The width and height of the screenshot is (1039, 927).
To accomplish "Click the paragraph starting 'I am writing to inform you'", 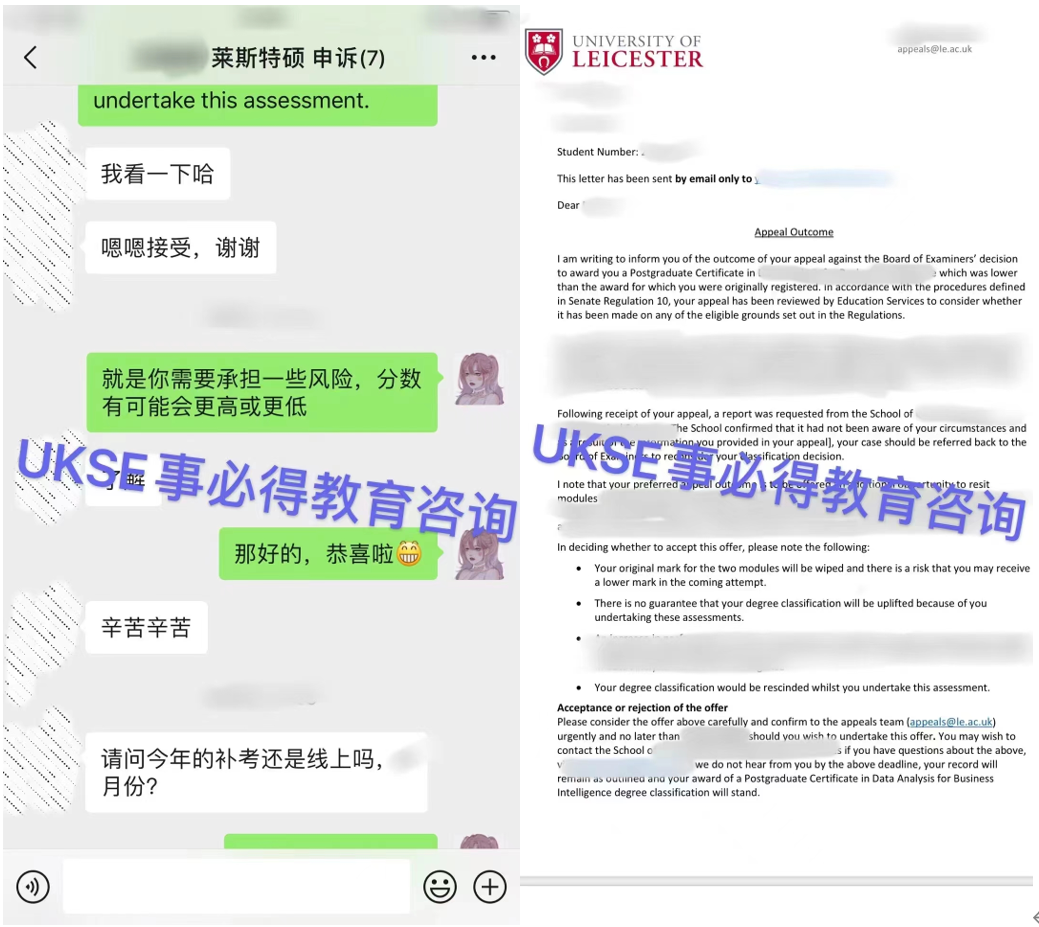I will (791, 286).
